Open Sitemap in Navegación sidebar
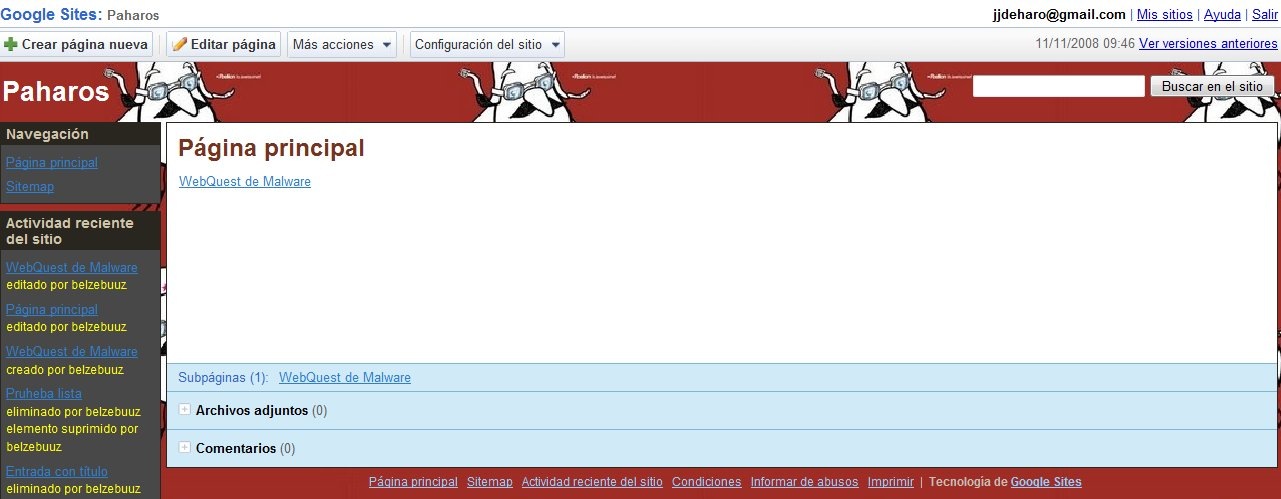Screen dimensions: 1281x499 [30, 187]
